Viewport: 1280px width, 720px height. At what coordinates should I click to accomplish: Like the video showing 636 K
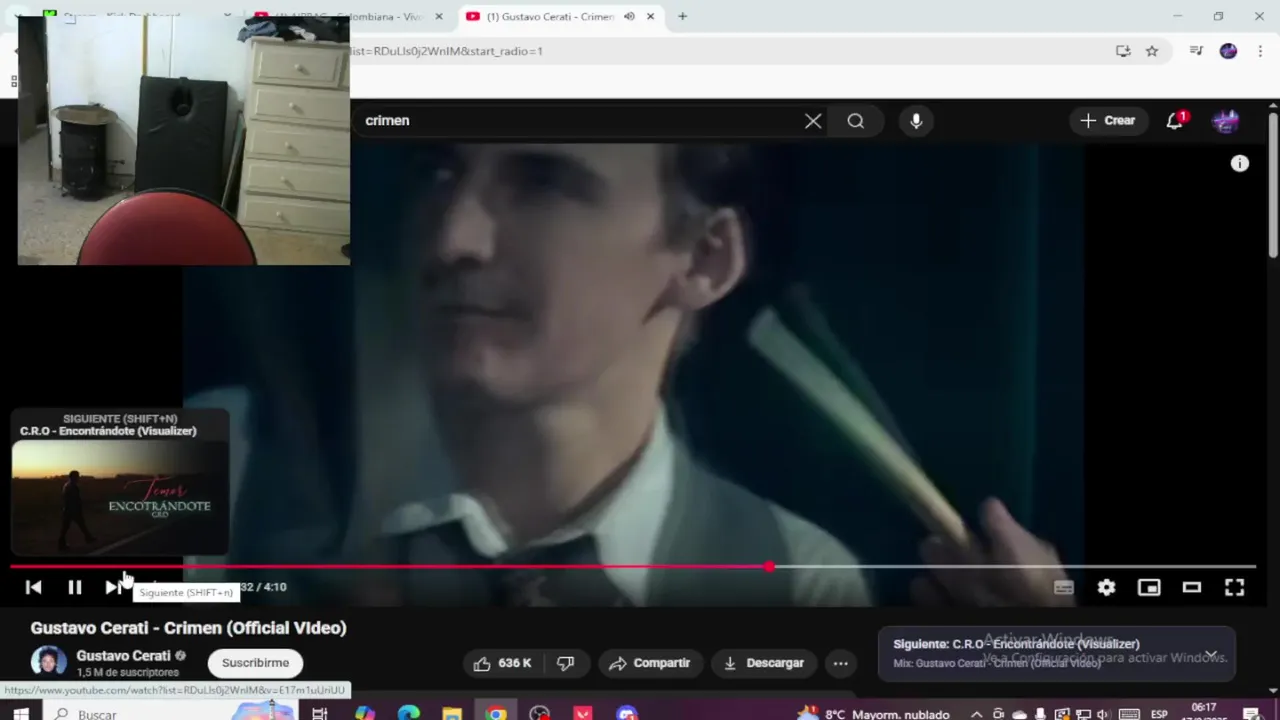(x=503, y=663)
